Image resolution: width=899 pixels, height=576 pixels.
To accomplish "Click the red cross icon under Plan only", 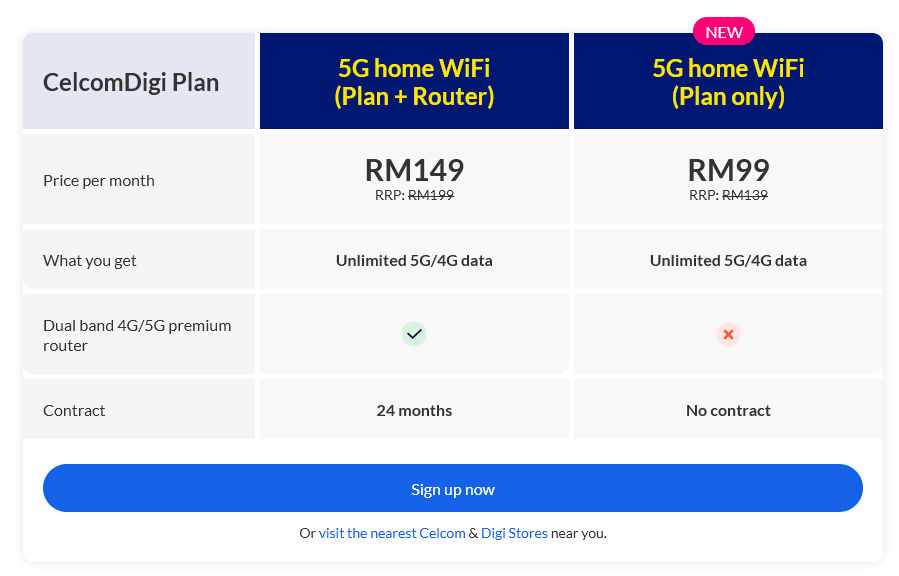I will coord(728,334).
